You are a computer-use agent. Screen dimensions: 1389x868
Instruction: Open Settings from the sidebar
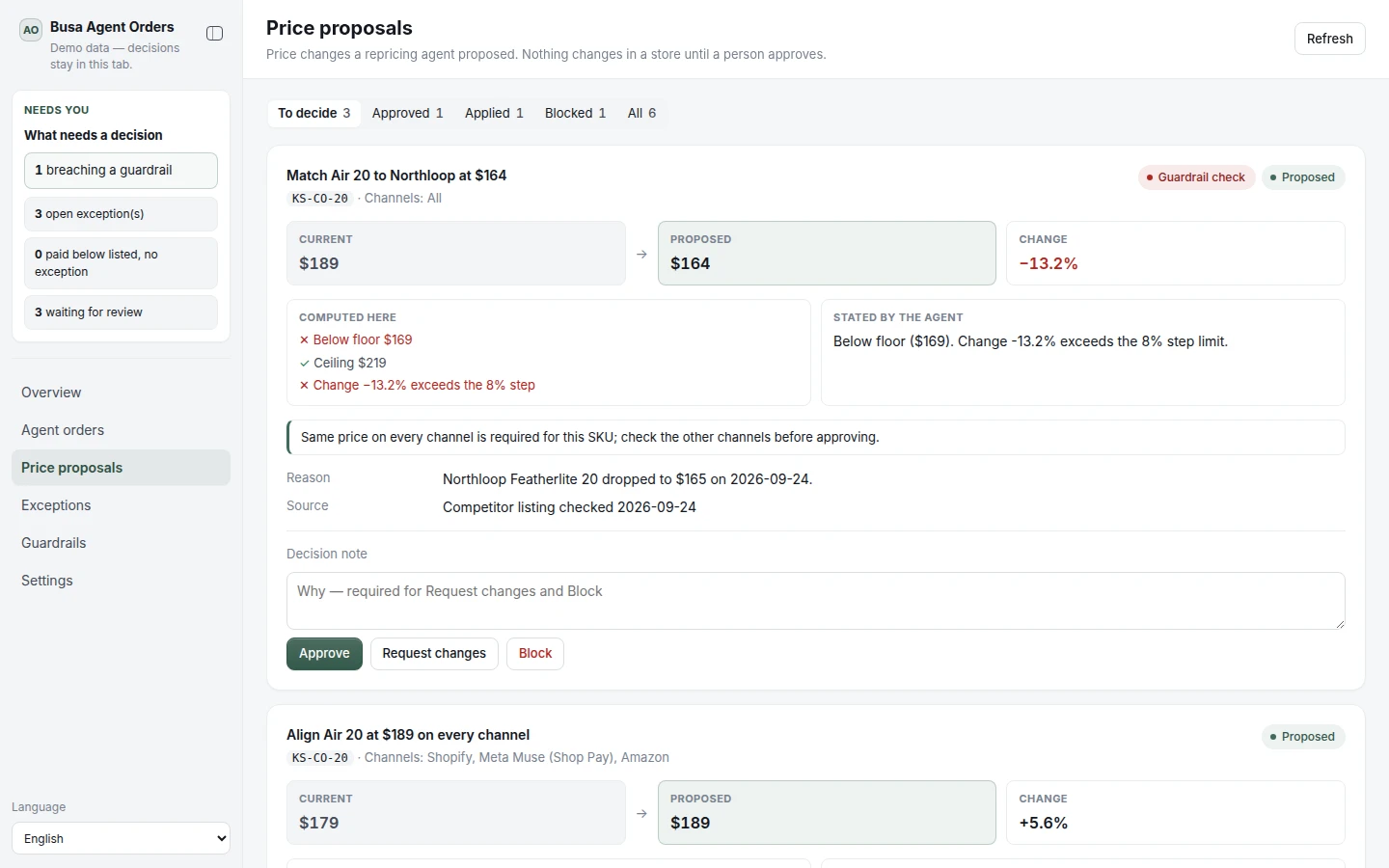point(121,581)
